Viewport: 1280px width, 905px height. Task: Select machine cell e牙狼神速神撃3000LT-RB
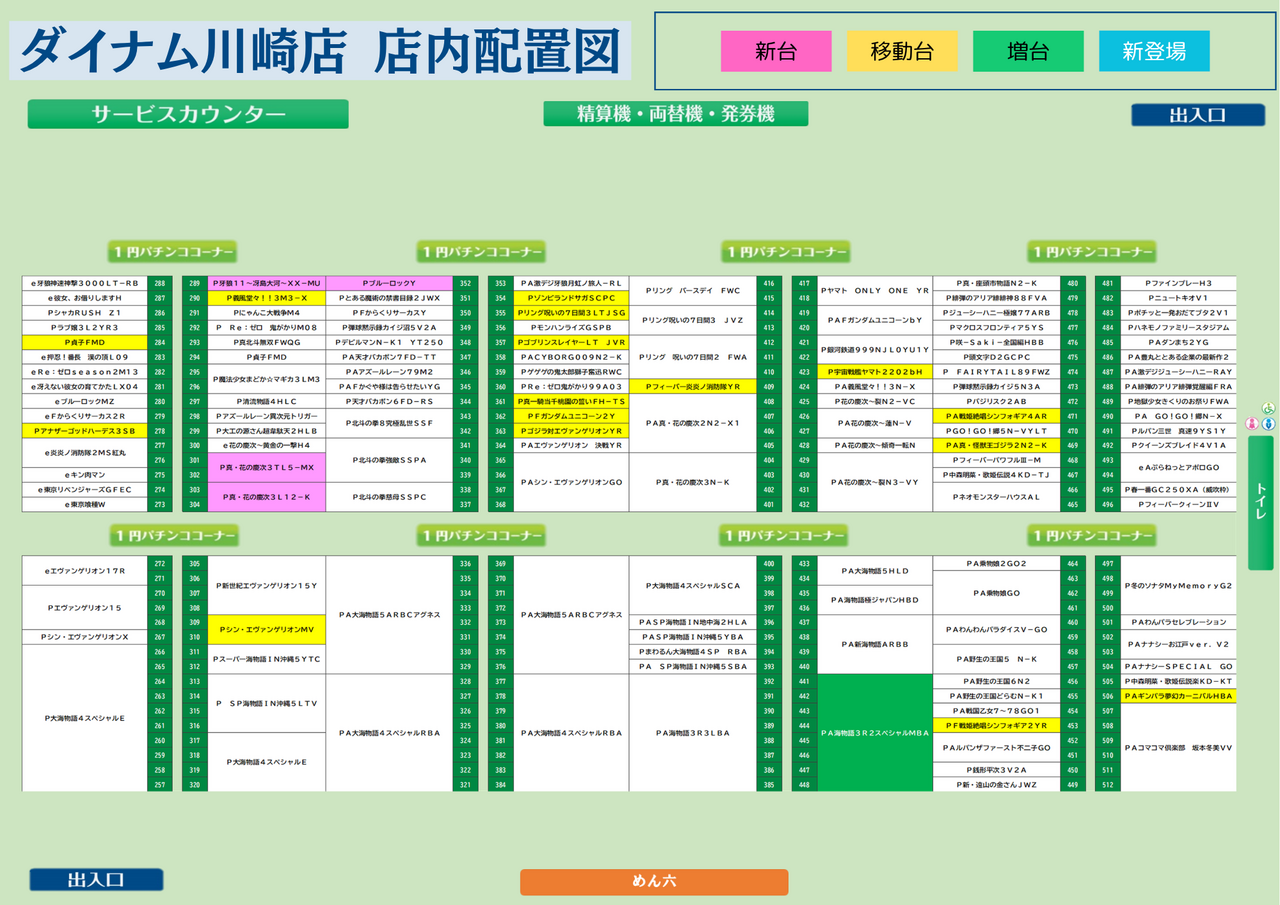(85, 283)
